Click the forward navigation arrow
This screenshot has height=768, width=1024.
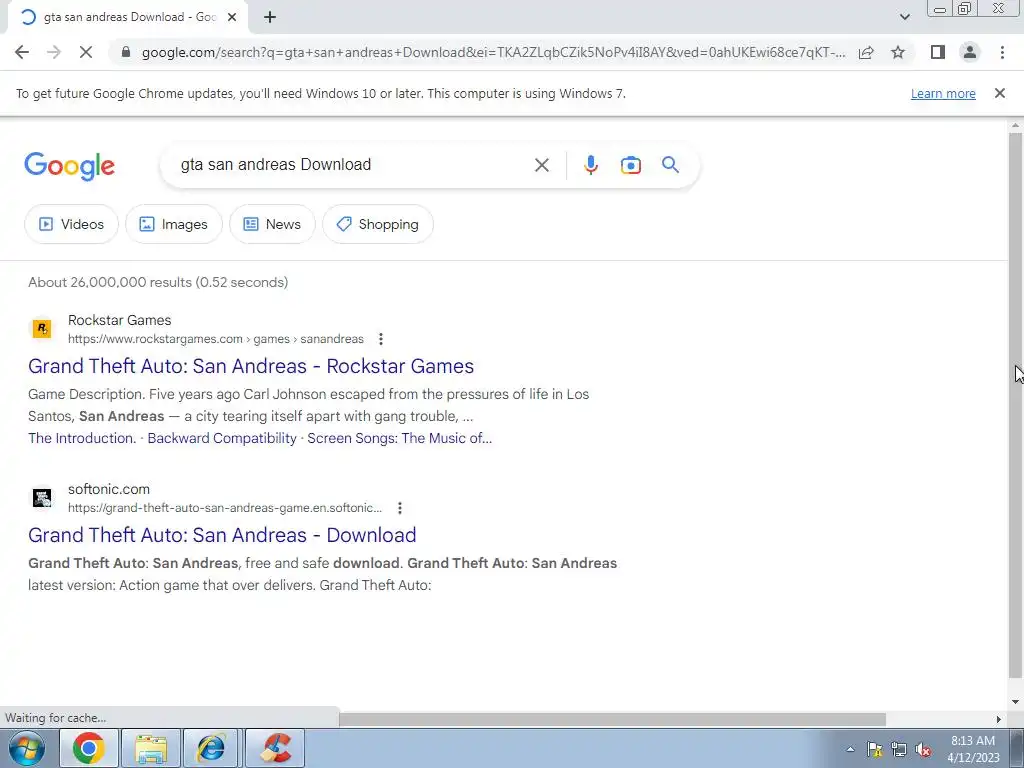coord(54,52)
